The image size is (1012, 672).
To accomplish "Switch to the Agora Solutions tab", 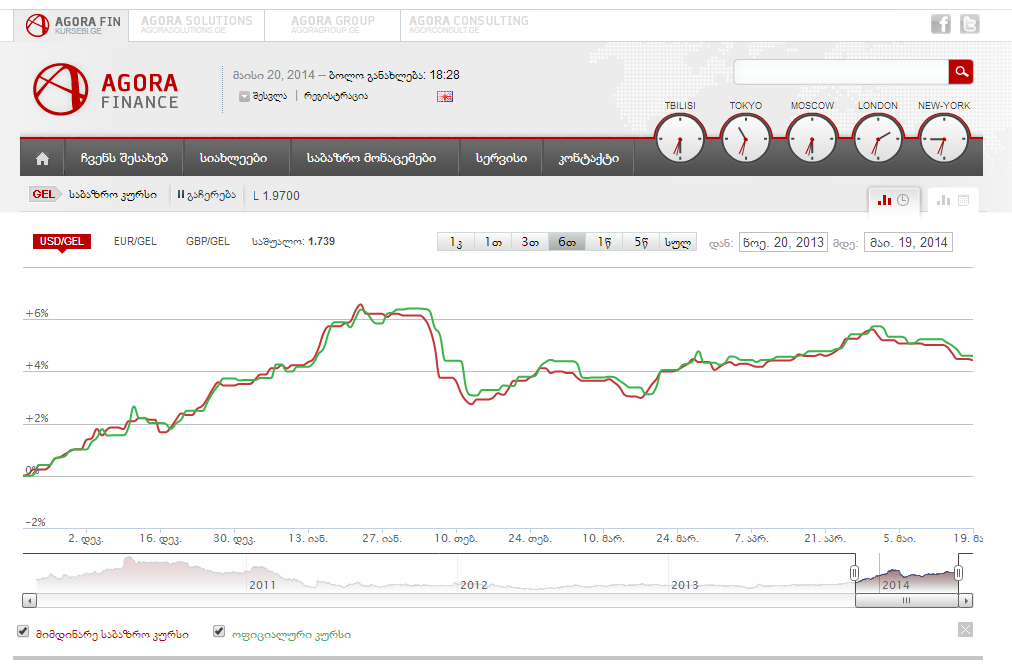I will (197, 25).
